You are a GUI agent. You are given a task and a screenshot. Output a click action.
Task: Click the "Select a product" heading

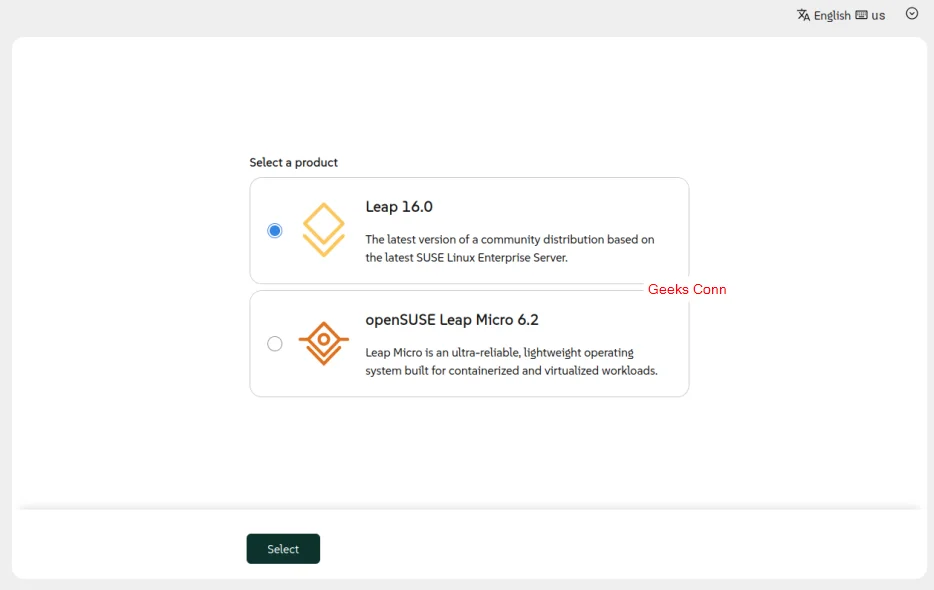(294, 162)
